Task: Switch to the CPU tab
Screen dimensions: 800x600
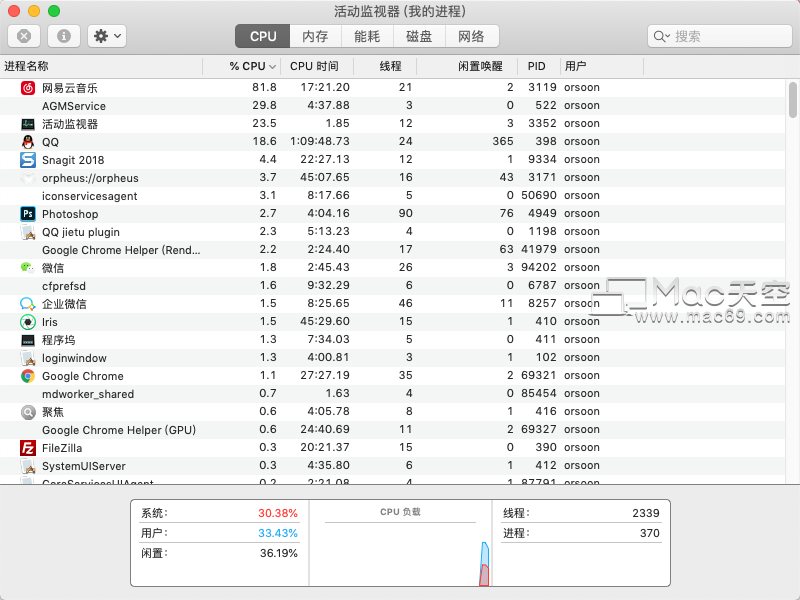Action: click(x=263, y=36)
